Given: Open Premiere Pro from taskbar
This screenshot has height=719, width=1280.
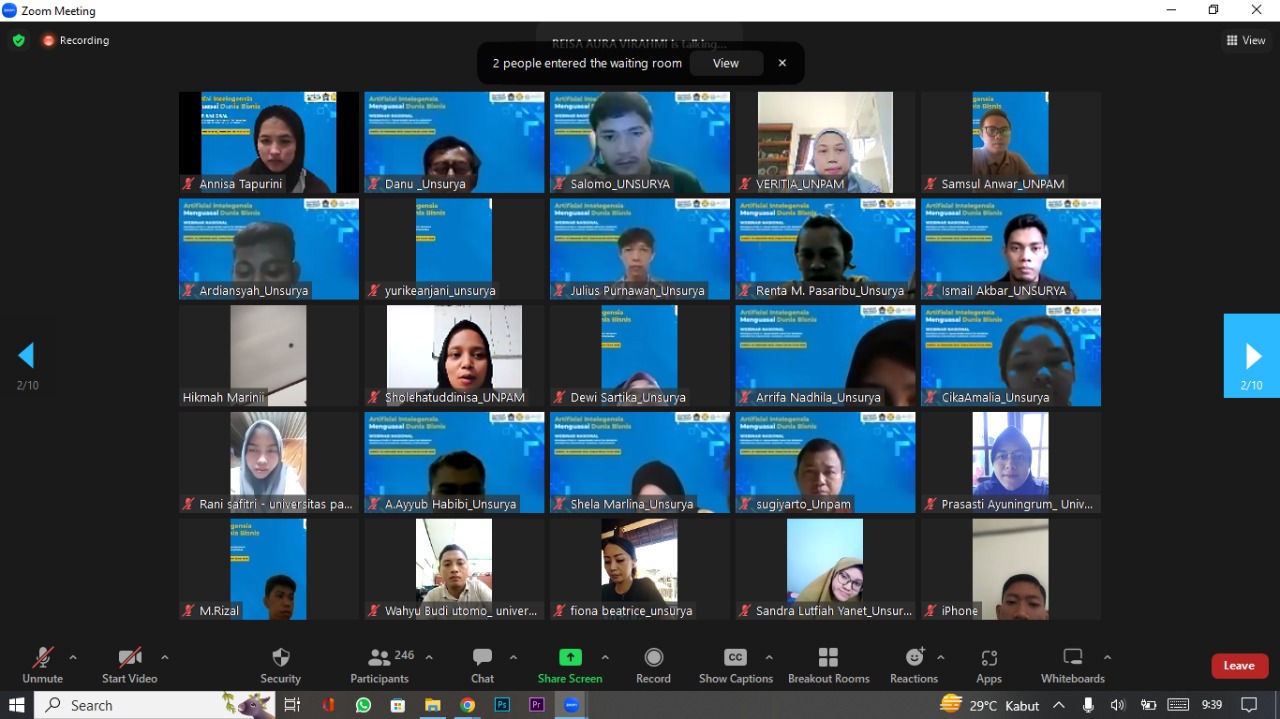Looking at the screenshot, I should click(x=536, y=705).
